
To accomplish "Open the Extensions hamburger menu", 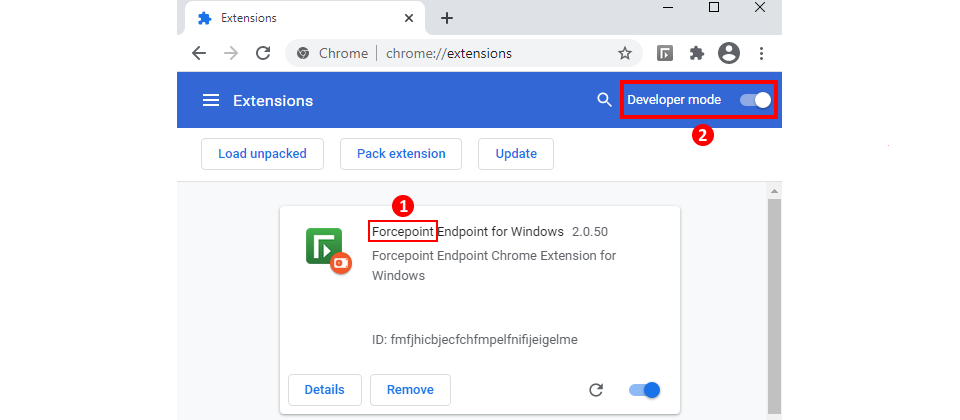I will point(211,100).
